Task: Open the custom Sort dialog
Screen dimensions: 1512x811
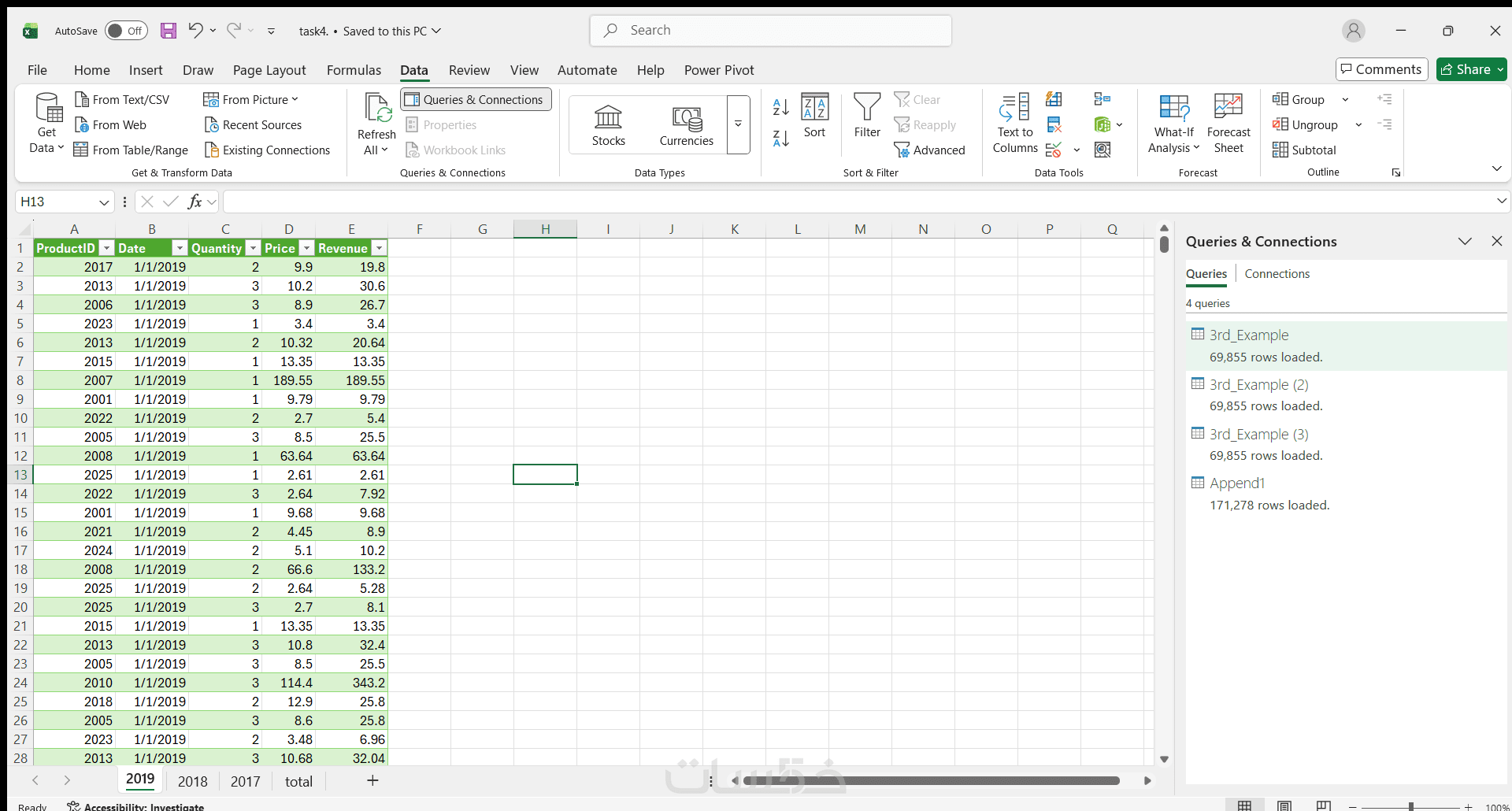Action: coord(814,116)
